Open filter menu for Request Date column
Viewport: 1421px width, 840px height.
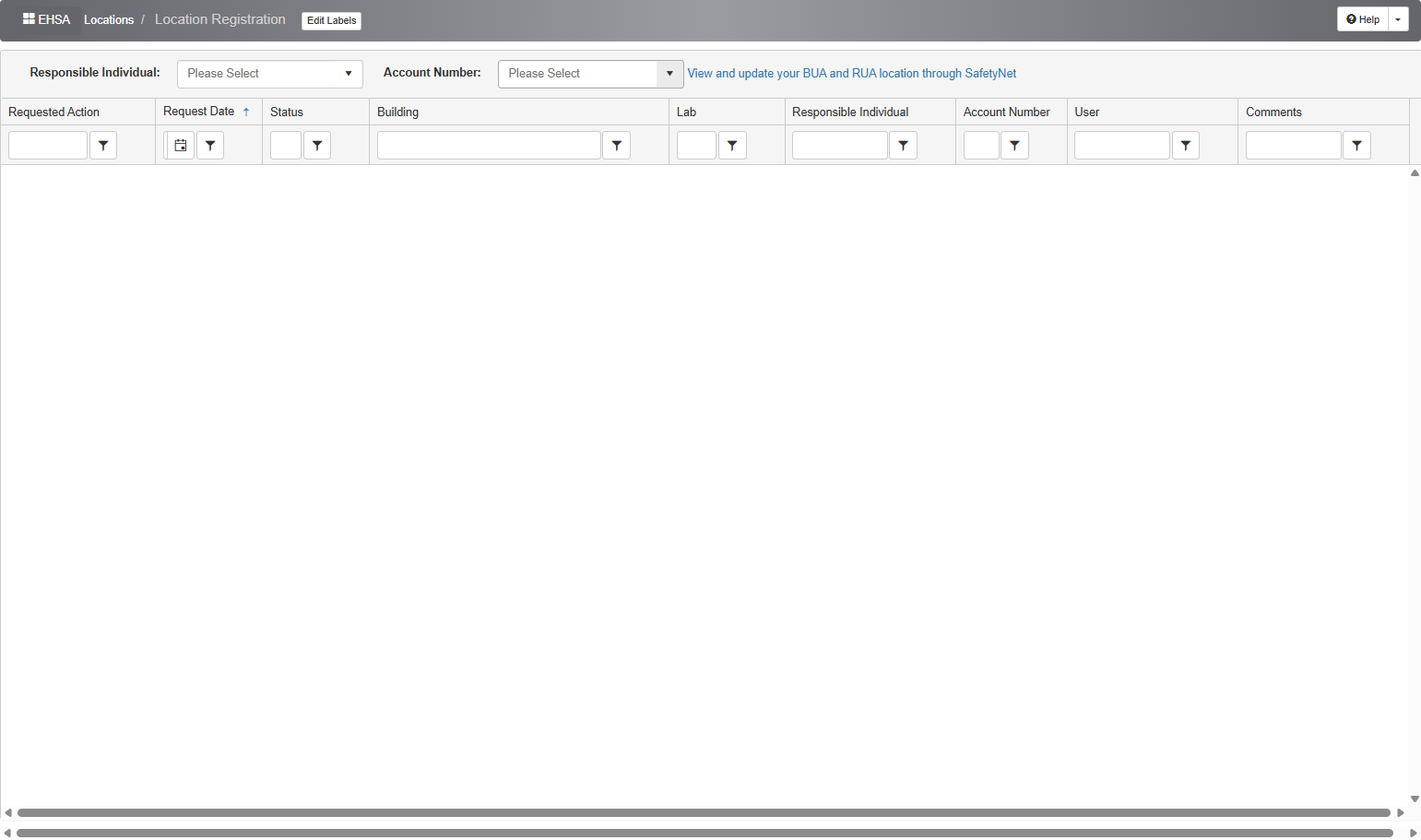click(x=210, y=146)
